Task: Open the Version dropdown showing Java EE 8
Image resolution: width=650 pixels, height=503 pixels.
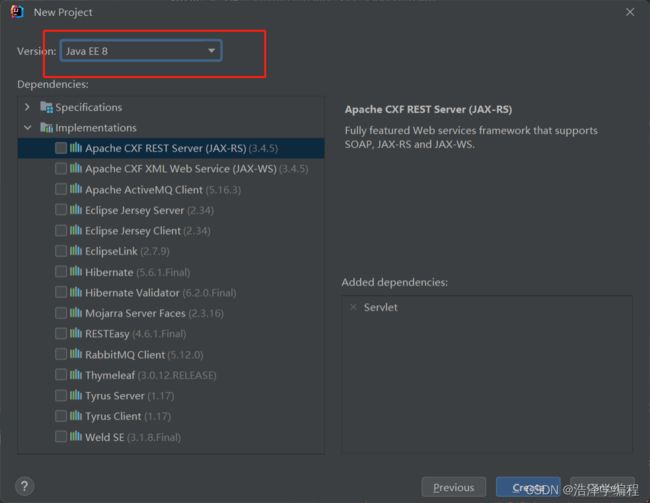Action: click(x=141, y=51)
